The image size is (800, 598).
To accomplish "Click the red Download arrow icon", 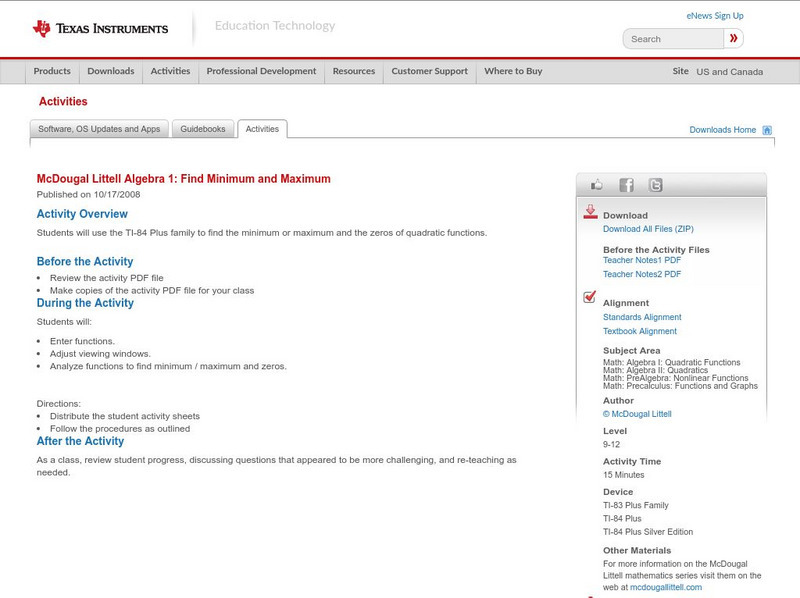I will (x=590, y=213).
